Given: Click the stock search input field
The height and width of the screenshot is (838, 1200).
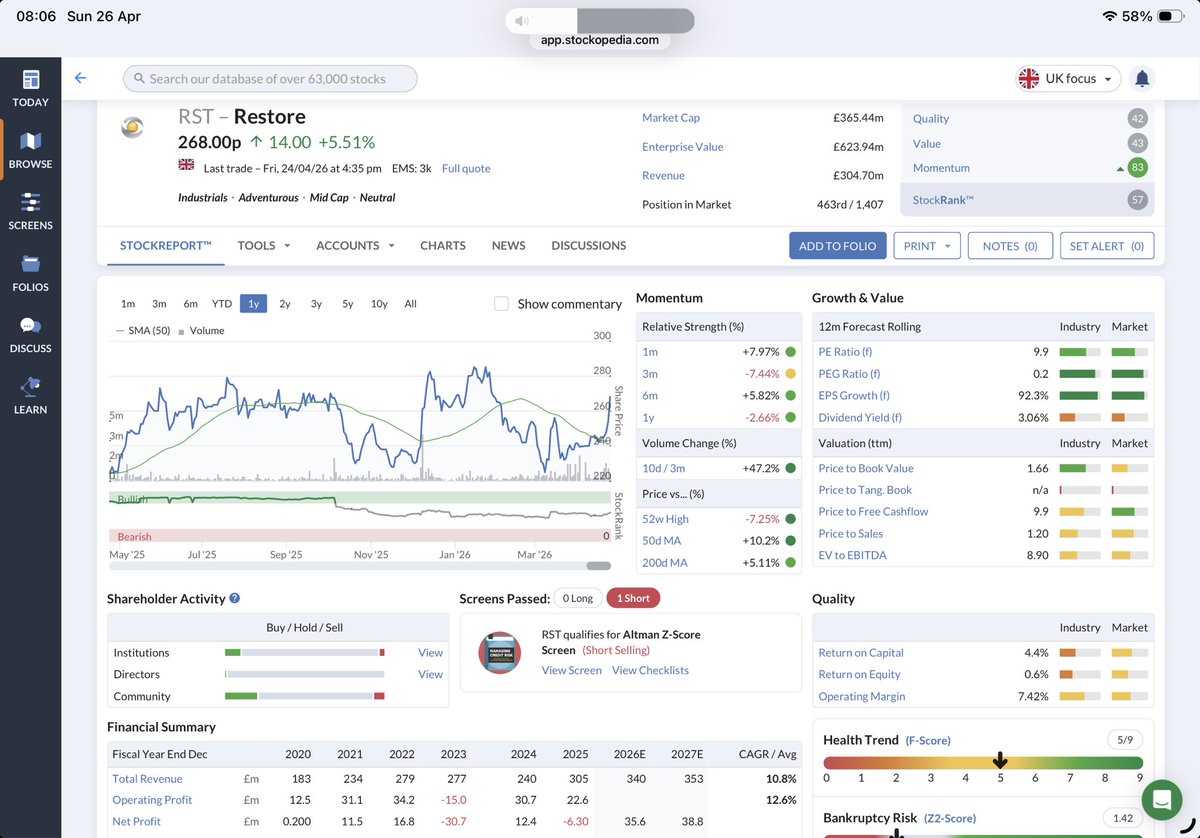Looking at the screenshot, I should 270,78.
